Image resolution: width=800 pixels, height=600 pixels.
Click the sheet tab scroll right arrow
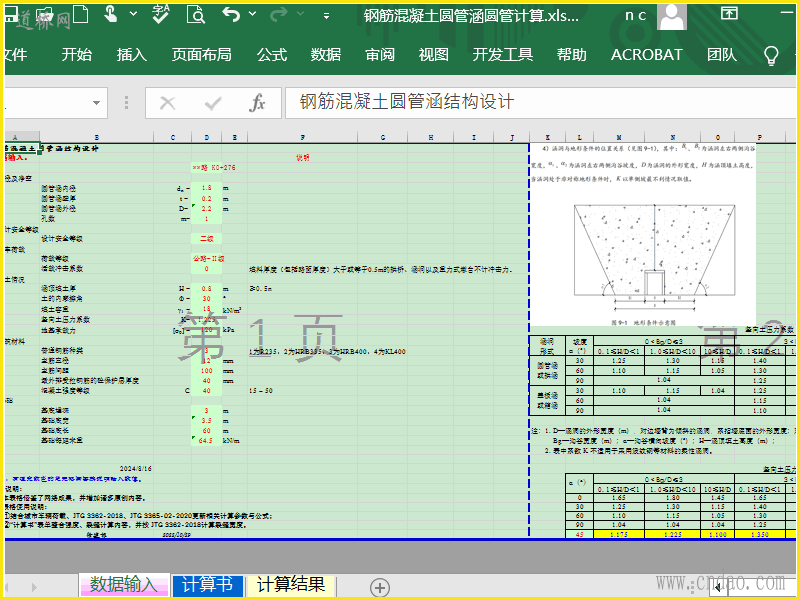click(34, 587)
